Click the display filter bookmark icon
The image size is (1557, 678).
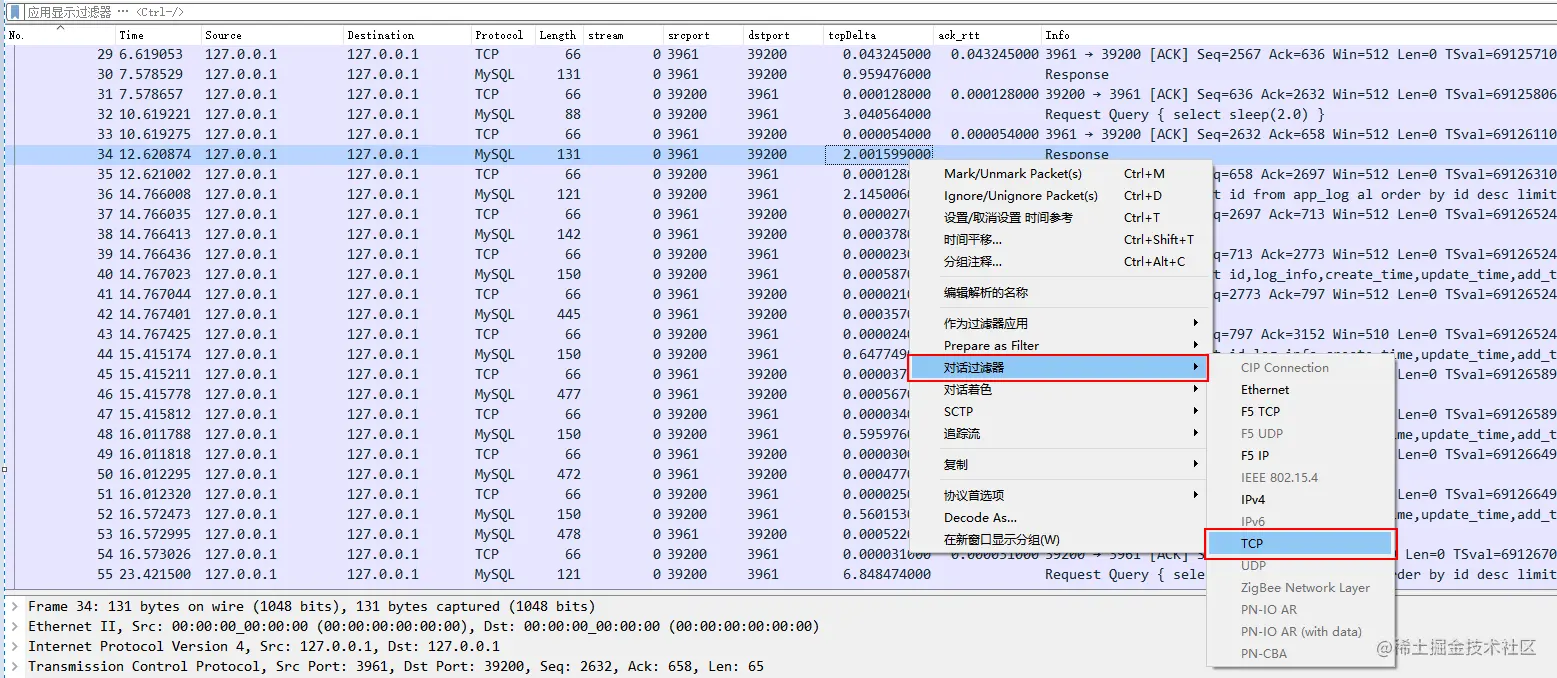(x=14, y=12)
